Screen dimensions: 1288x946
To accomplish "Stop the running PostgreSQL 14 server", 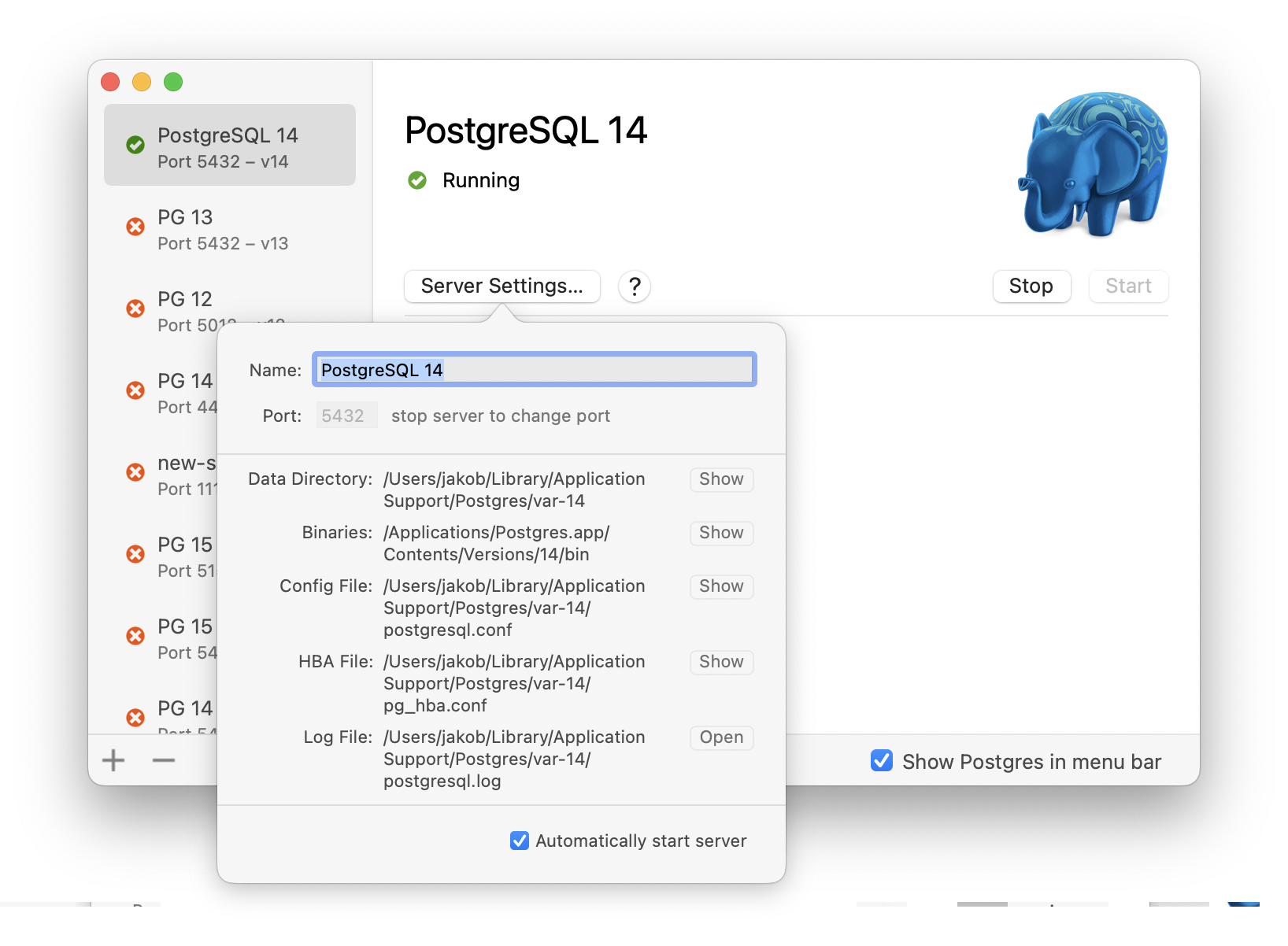I will click(x=1031, y=286).
